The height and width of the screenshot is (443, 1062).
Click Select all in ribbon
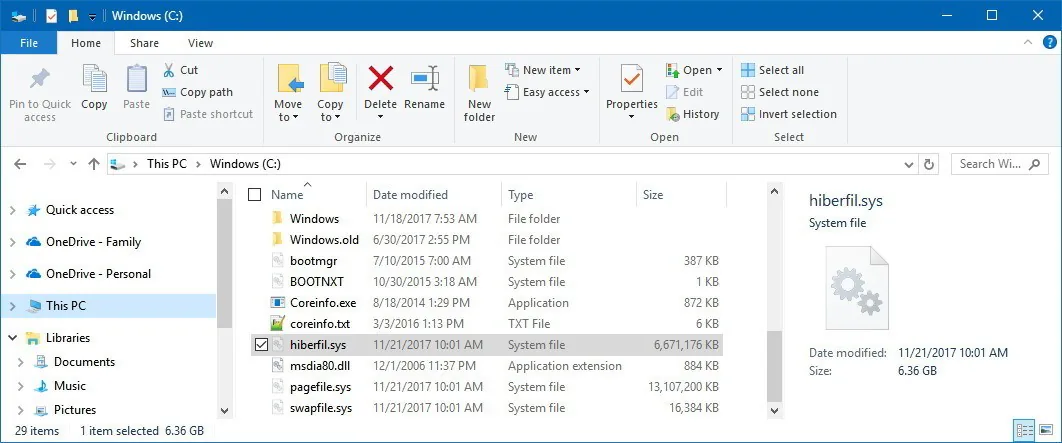click(x=772, y=70)
